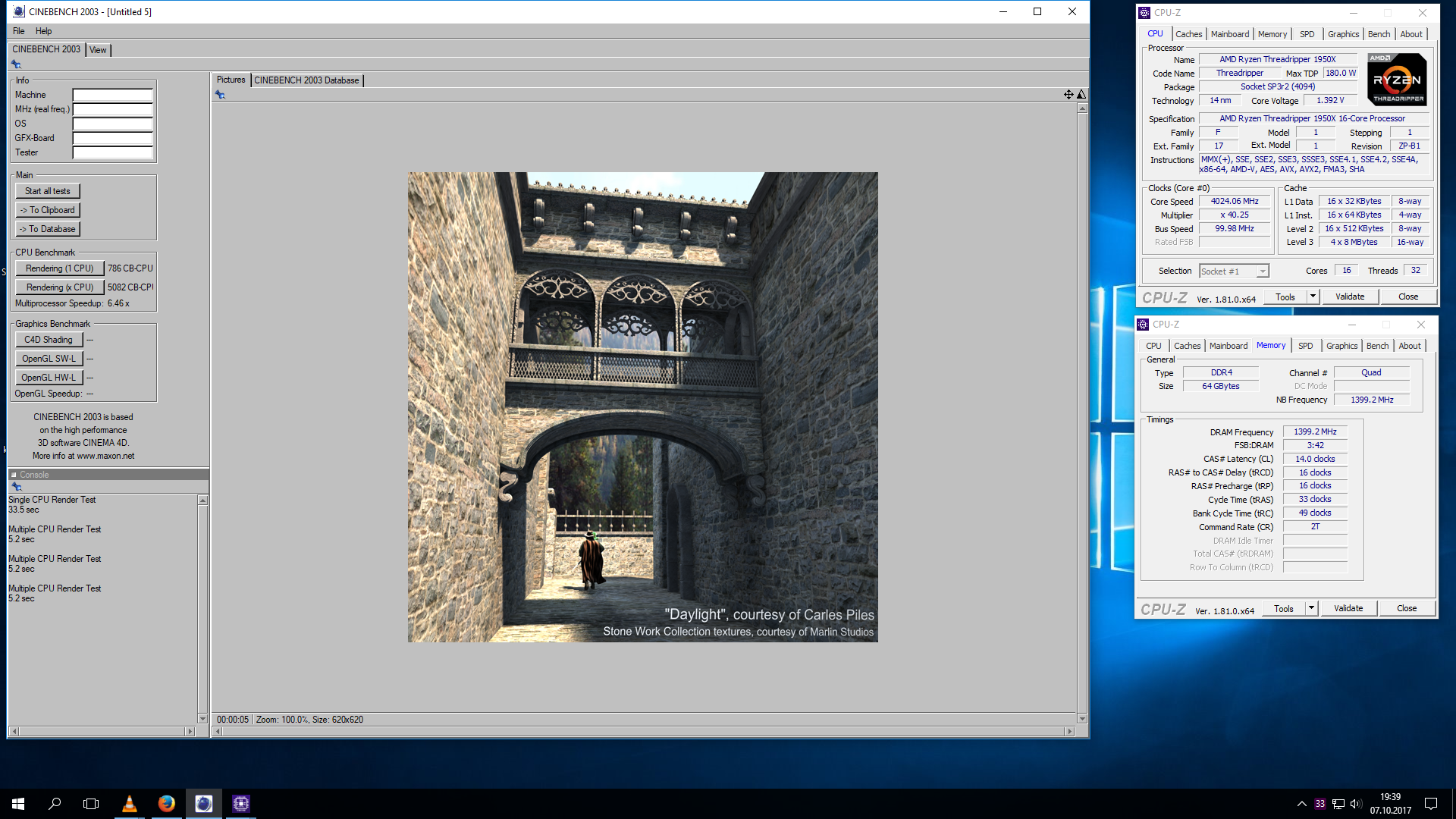The image size is (1456, 819).
Task: Click the triangle zoom icon beside pan icon
Action: point(1081,95)
